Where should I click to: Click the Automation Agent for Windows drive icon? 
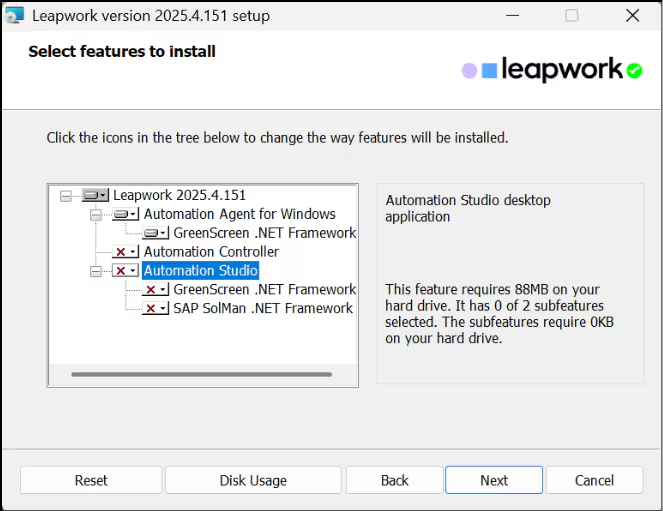click(x=125, y=214)
